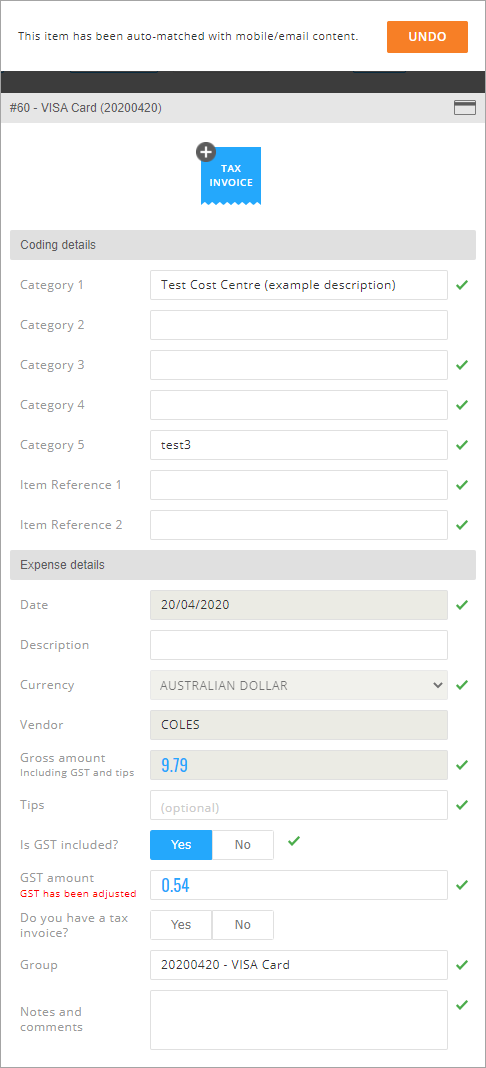Click green checkmark beside Gross amount
Screen dimensions: 486x1068
coord(462,765)
